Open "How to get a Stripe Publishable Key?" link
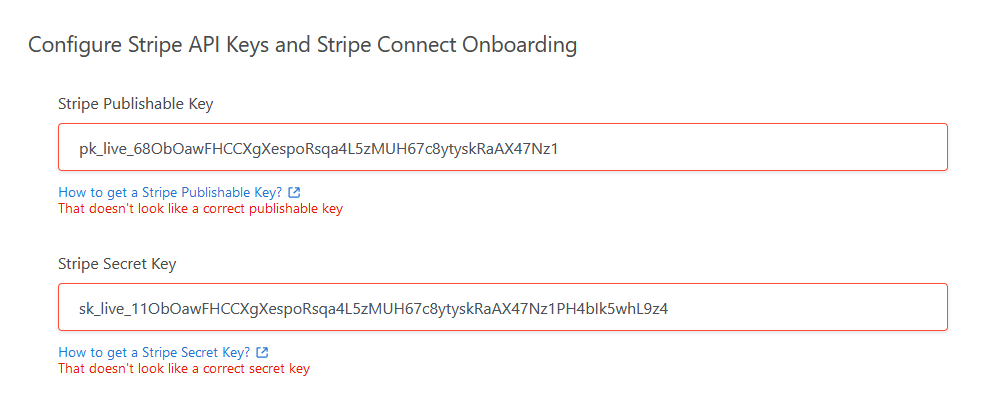Image resolution: width=1003 pixels, height=418 pixels. [x=171, y=192]
